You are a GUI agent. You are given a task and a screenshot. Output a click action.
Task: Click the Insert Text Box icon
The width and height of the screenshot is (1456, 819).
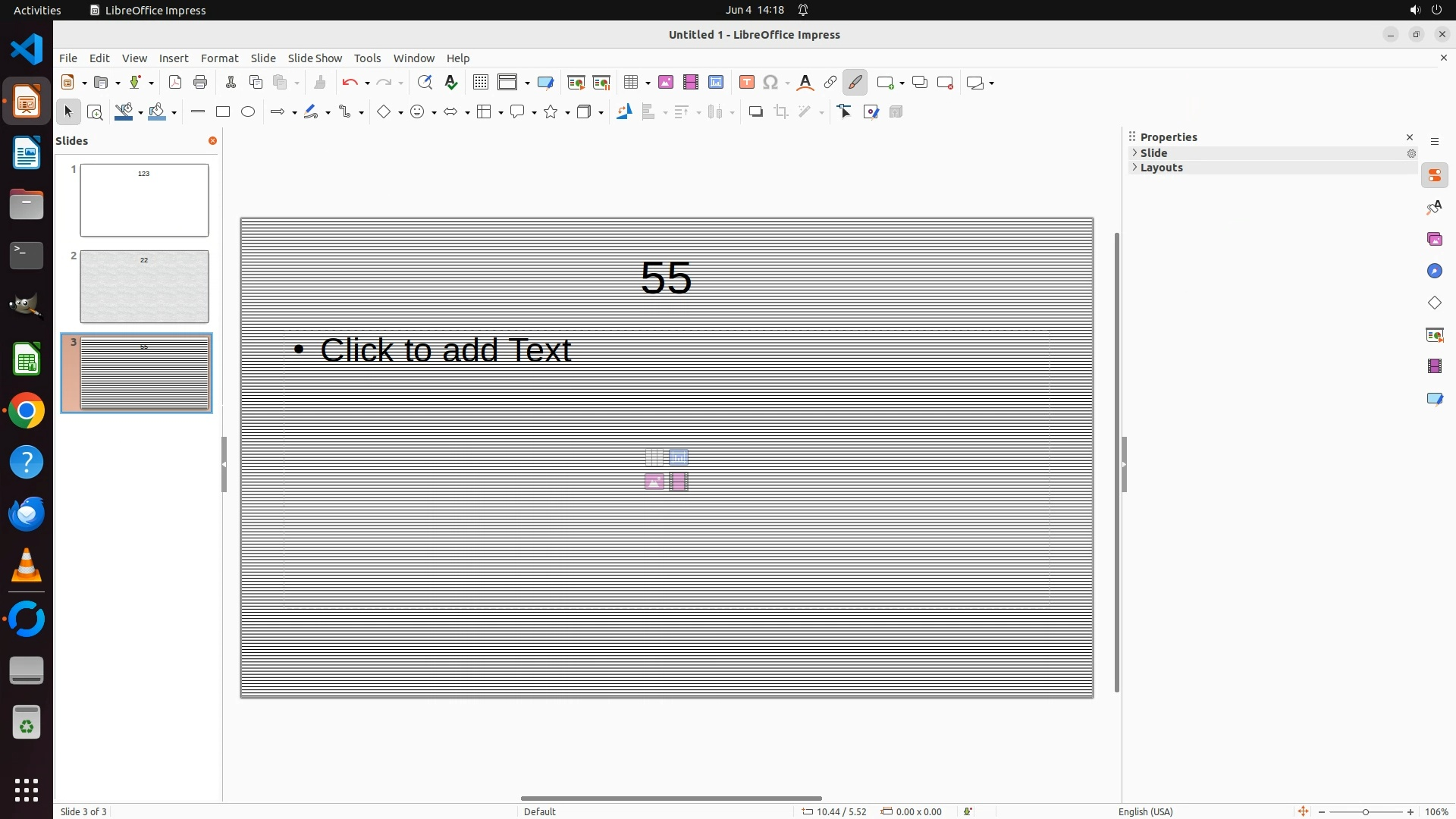(x=747, y=83)
